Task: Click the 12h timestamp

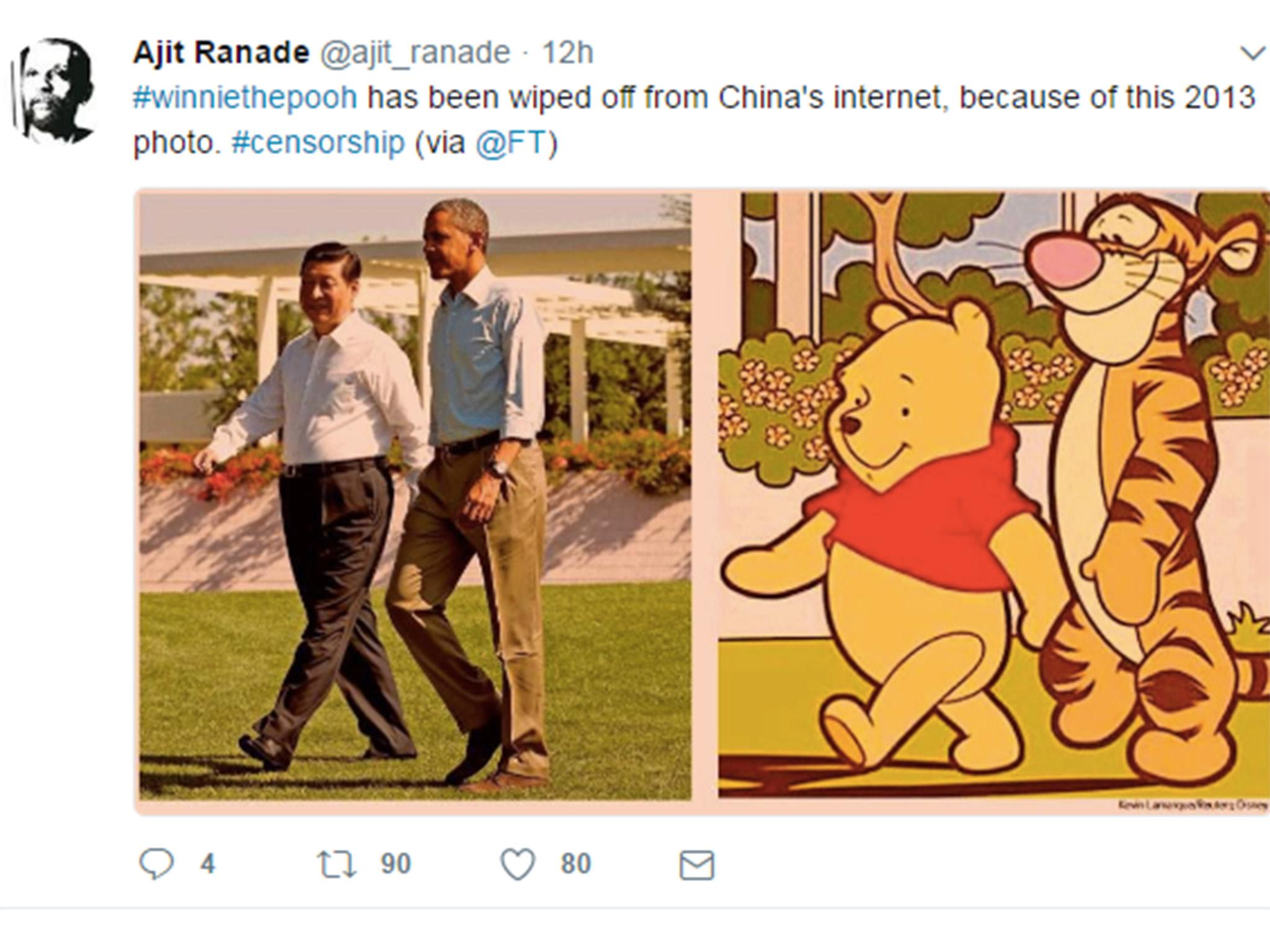Action: [567, 53]
